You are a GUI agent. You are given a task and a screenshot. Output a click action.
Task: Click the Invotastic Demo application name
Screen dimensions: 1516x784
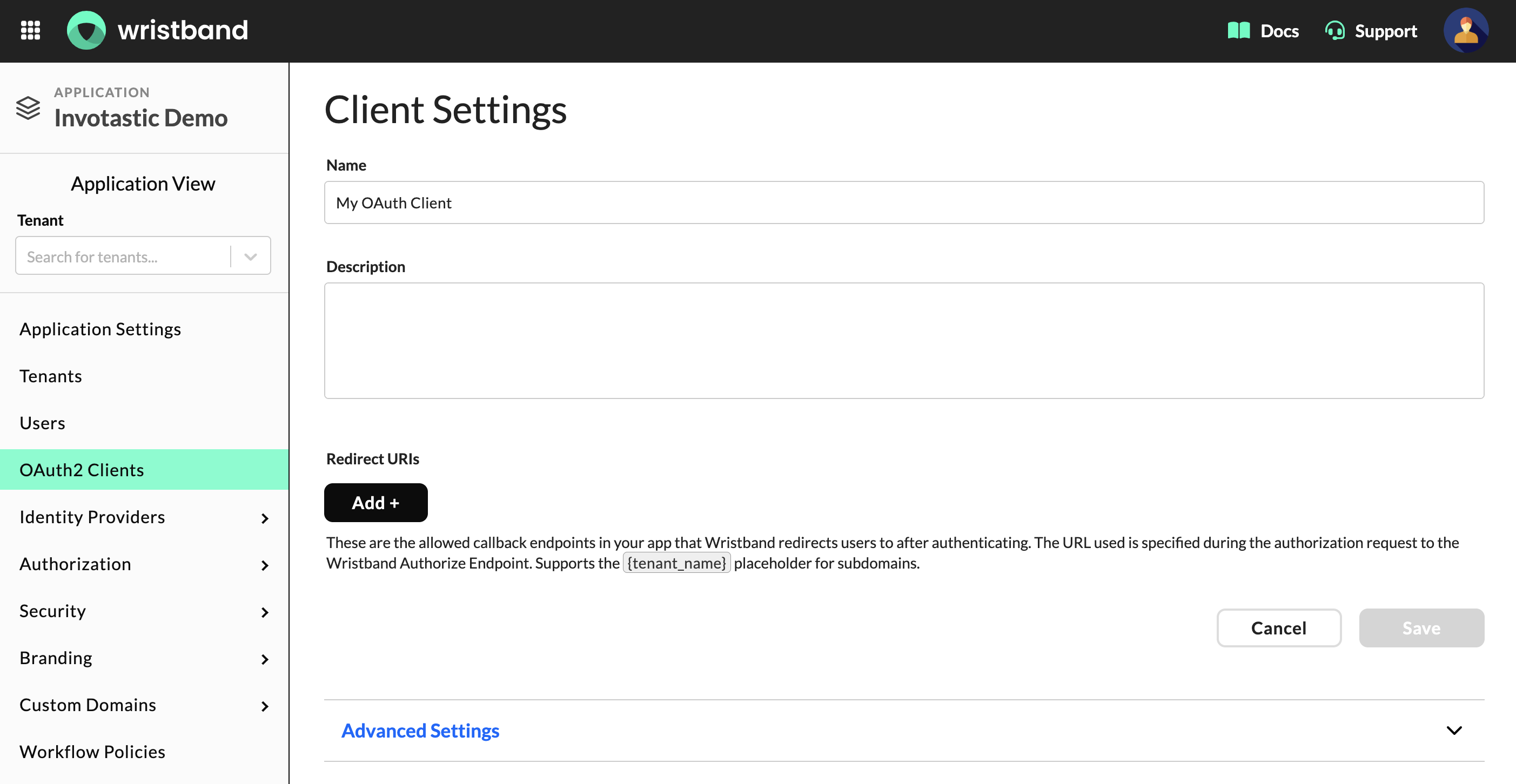[x=140, y=118]
